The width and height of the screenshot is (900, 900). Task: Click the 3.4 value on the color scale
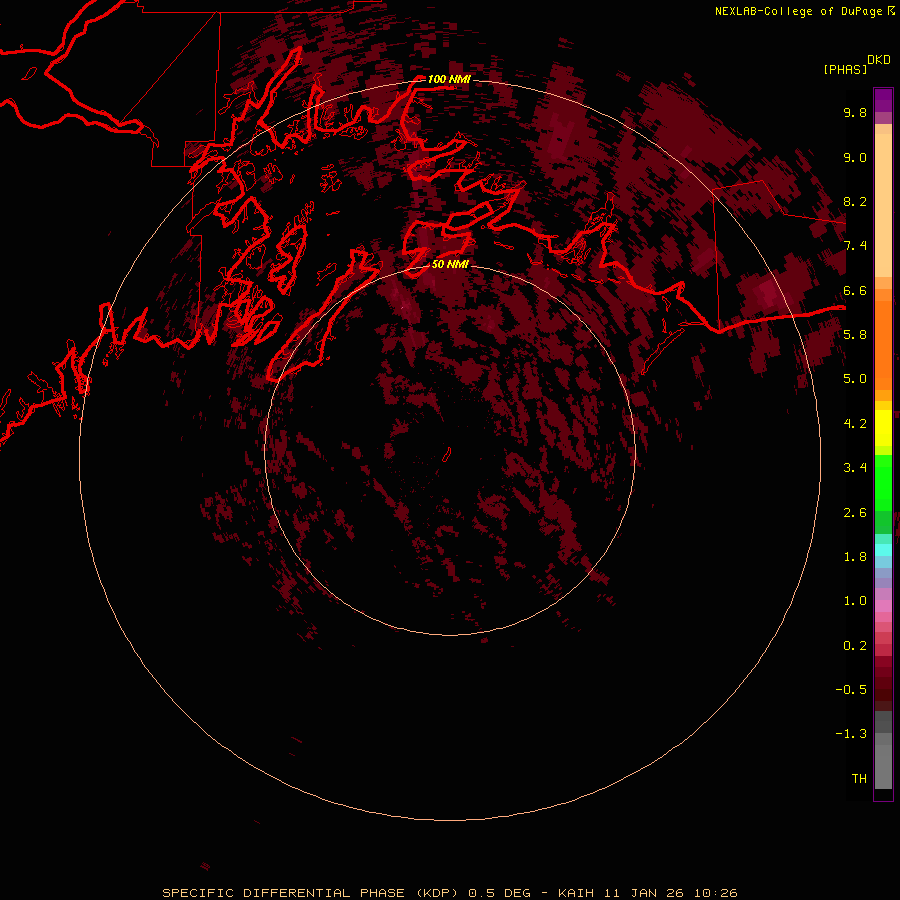855,468
